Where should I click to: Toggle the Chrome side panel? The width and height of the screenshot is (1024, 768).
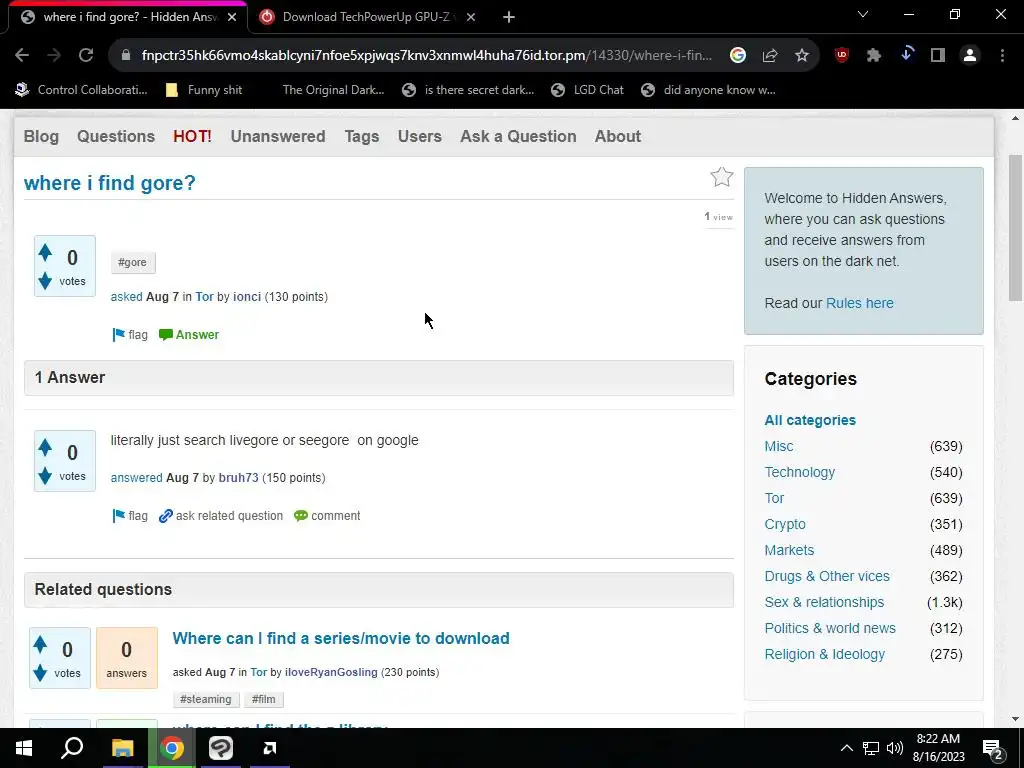coord(938,56)
